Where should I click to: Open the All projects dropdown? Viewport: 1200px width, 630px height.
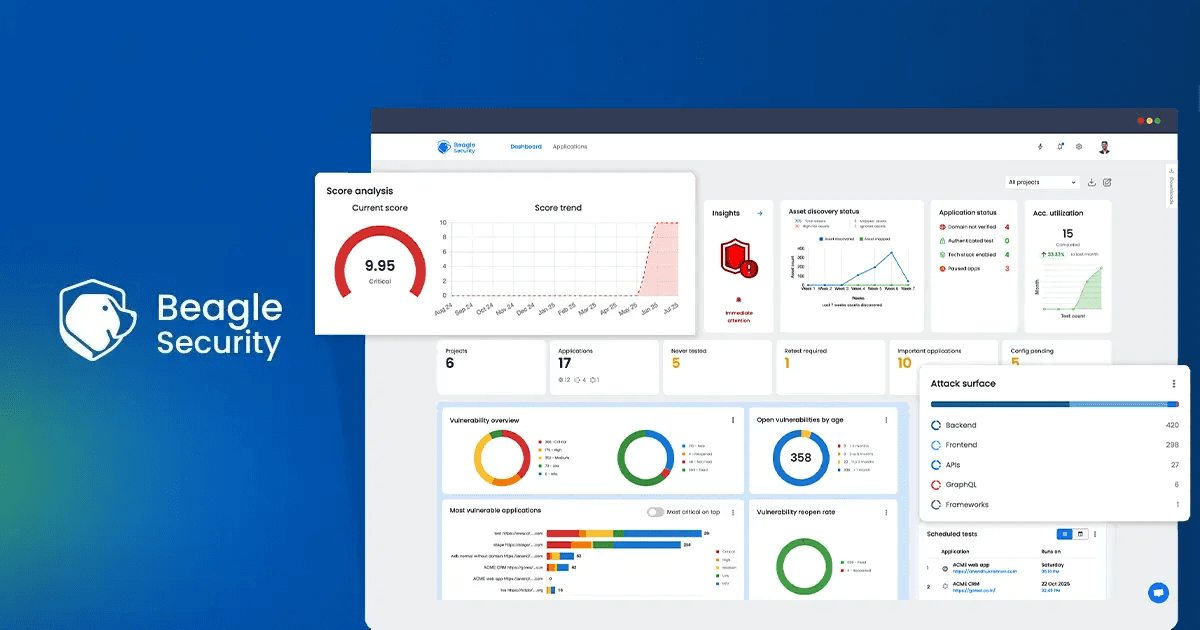pos(1042,183)
